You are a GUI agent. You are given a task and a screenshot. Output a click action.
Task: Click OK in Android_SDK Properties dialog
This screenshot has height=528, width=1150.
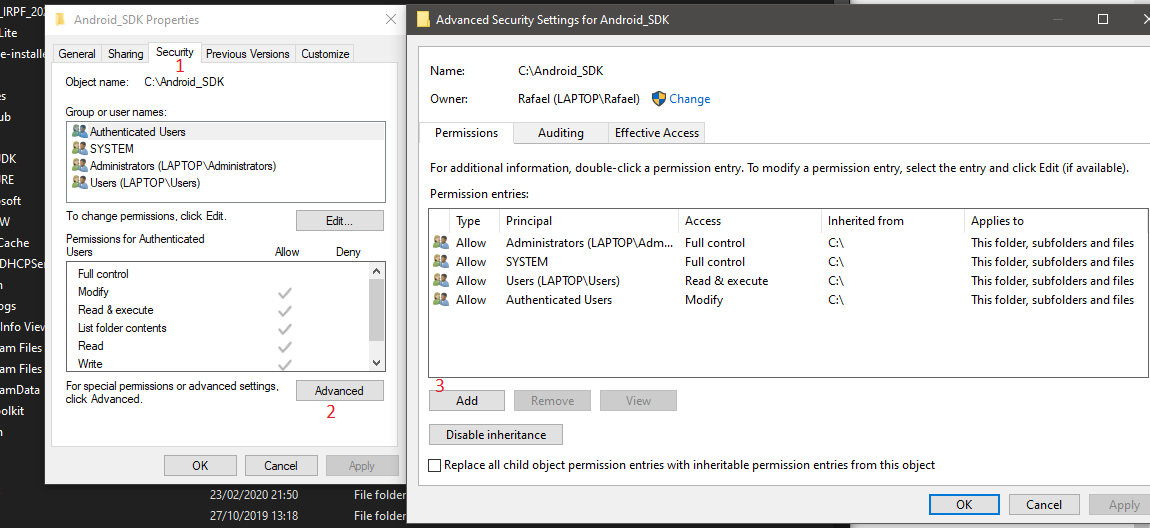[x=200, y=466]
